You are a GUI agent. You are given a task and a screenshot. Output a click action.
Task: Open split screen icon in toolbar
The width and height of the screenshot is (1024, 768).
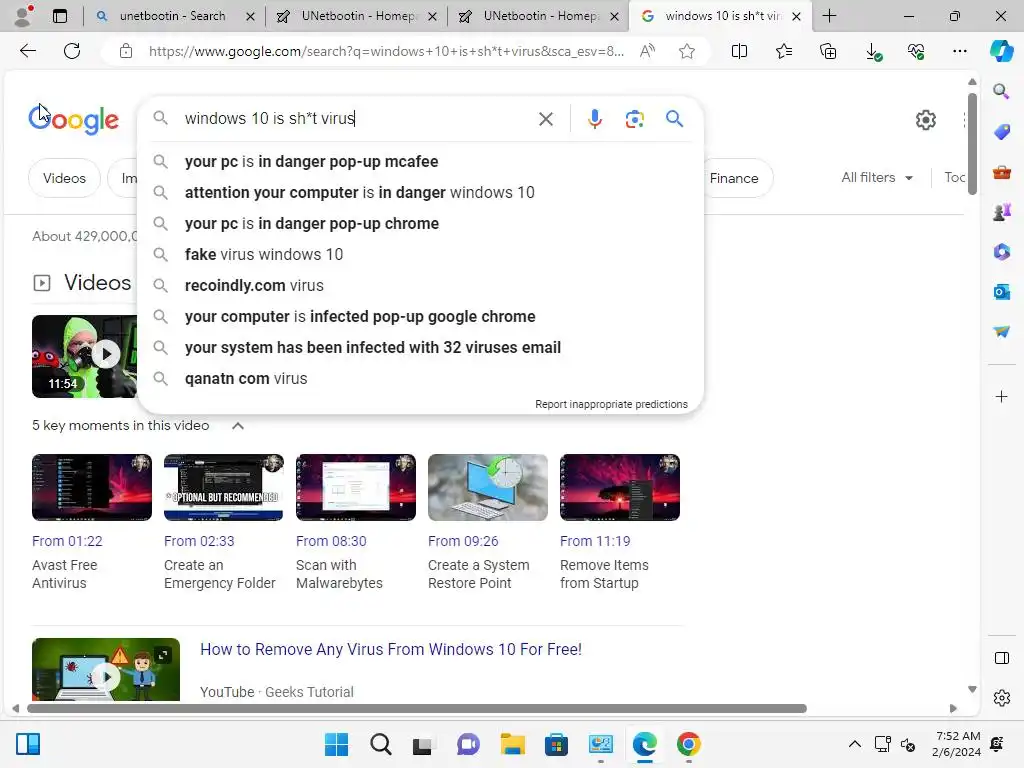click(739, 51)
